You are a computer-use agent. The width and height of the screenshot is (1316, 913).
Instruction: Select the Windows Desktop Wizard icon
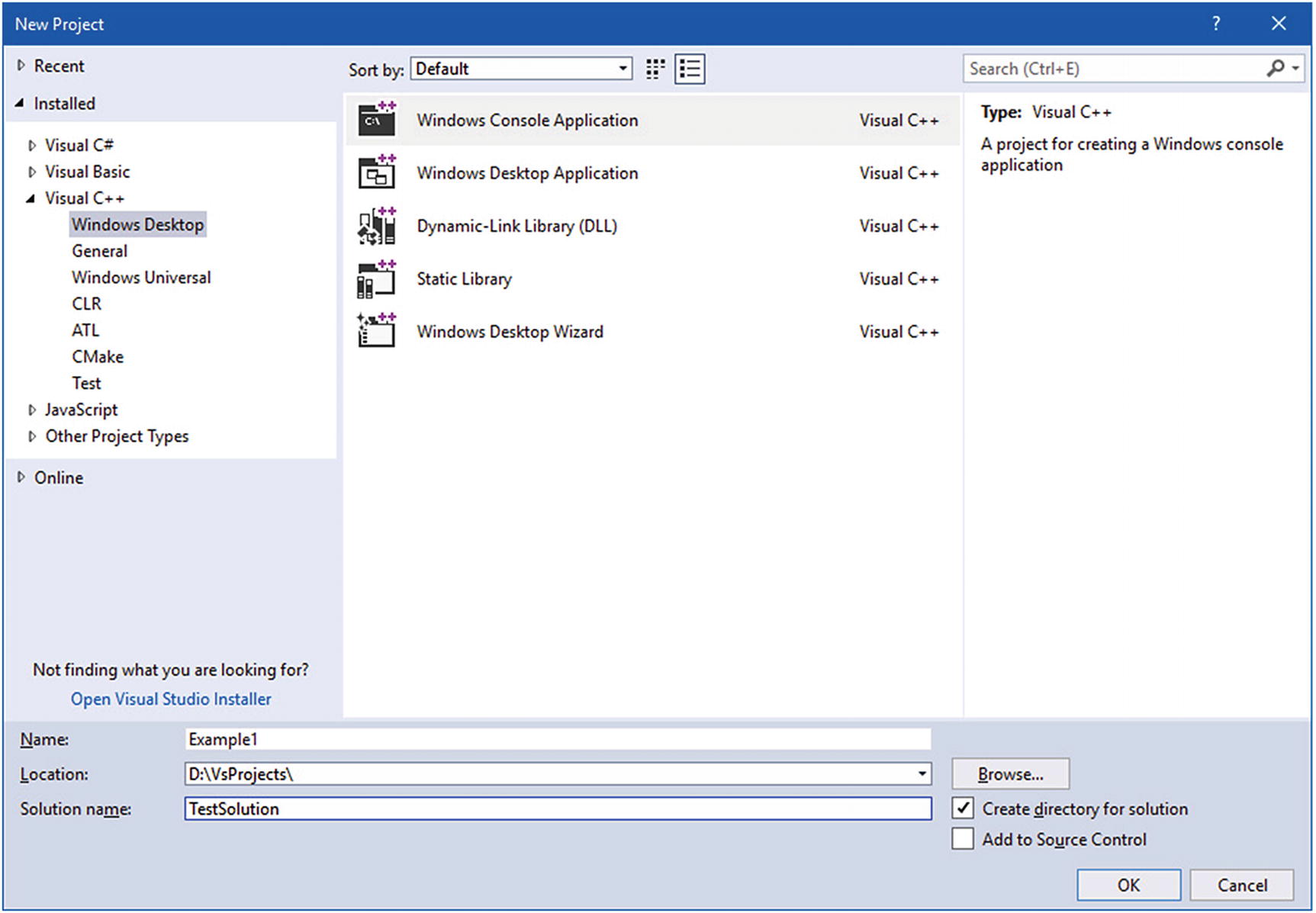376,332
